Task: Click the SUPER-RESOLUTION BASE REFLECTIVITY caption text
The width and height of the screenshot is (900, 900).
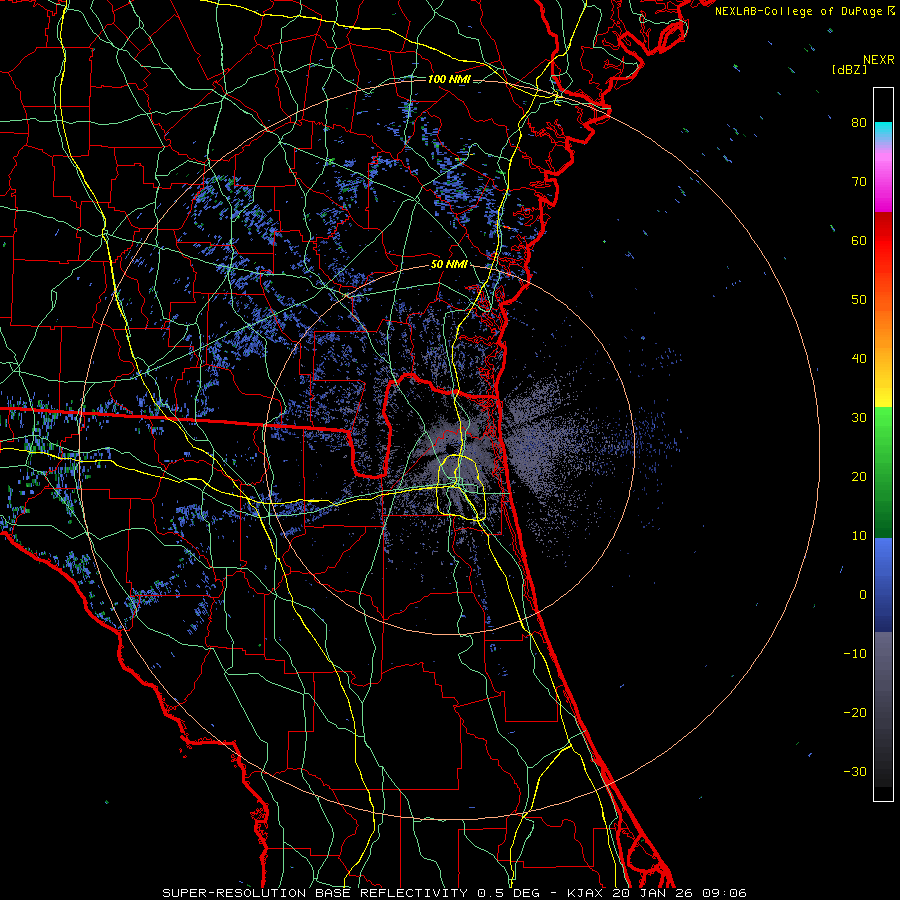Action: 315,893
